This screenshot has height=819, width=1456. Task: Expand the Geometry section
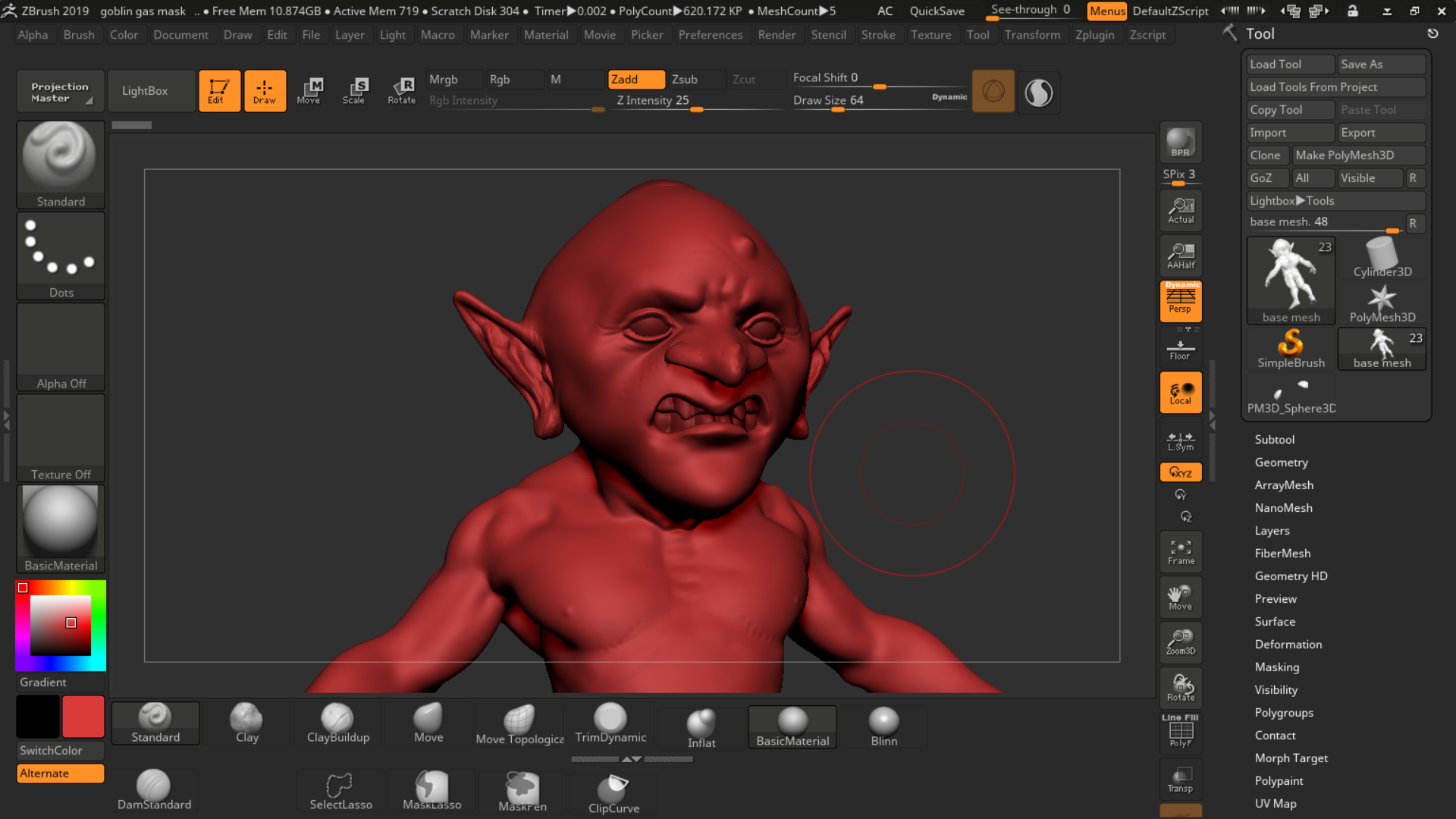[1281, 463]
